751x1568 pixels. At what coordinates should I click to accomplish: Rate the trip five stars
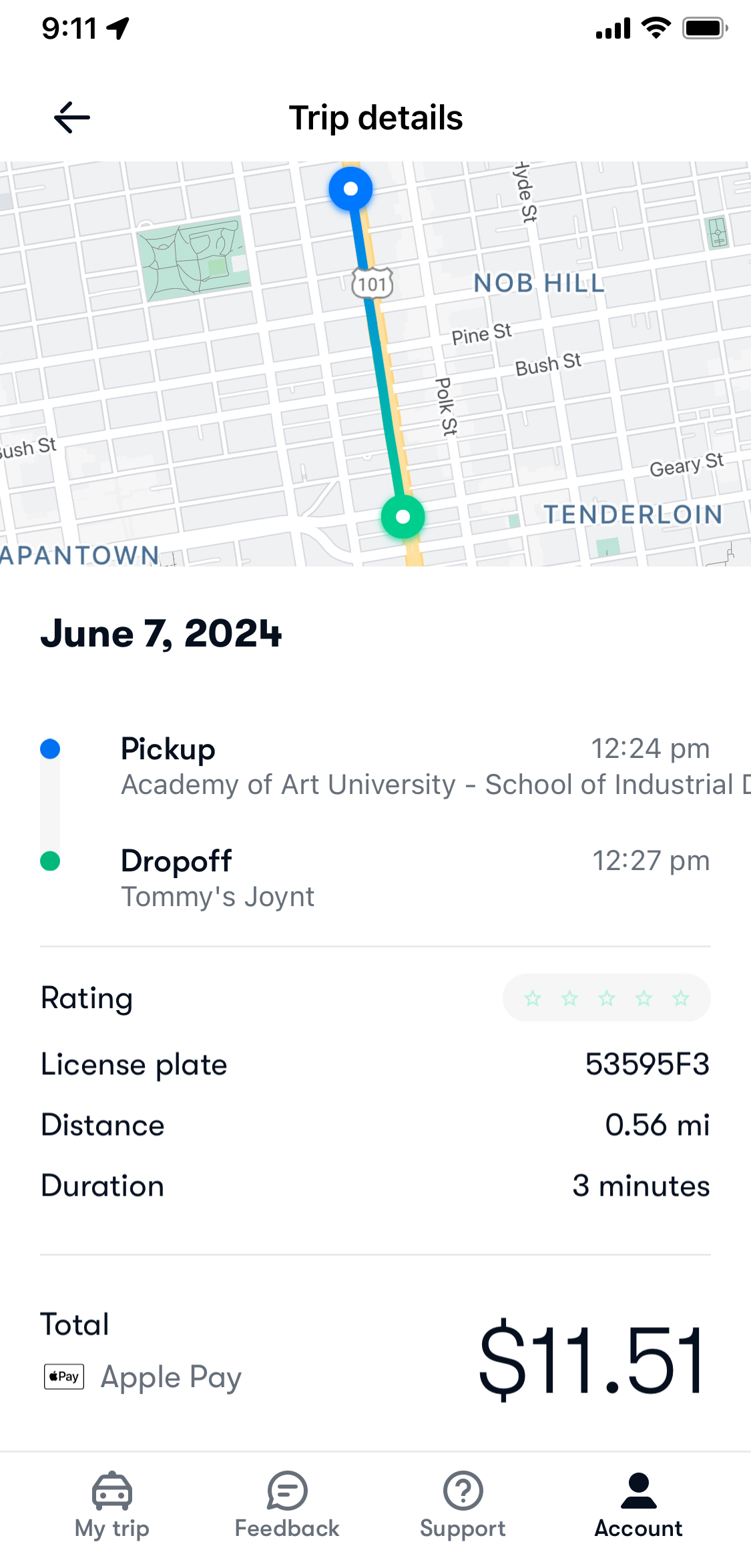tap(681, 998)
